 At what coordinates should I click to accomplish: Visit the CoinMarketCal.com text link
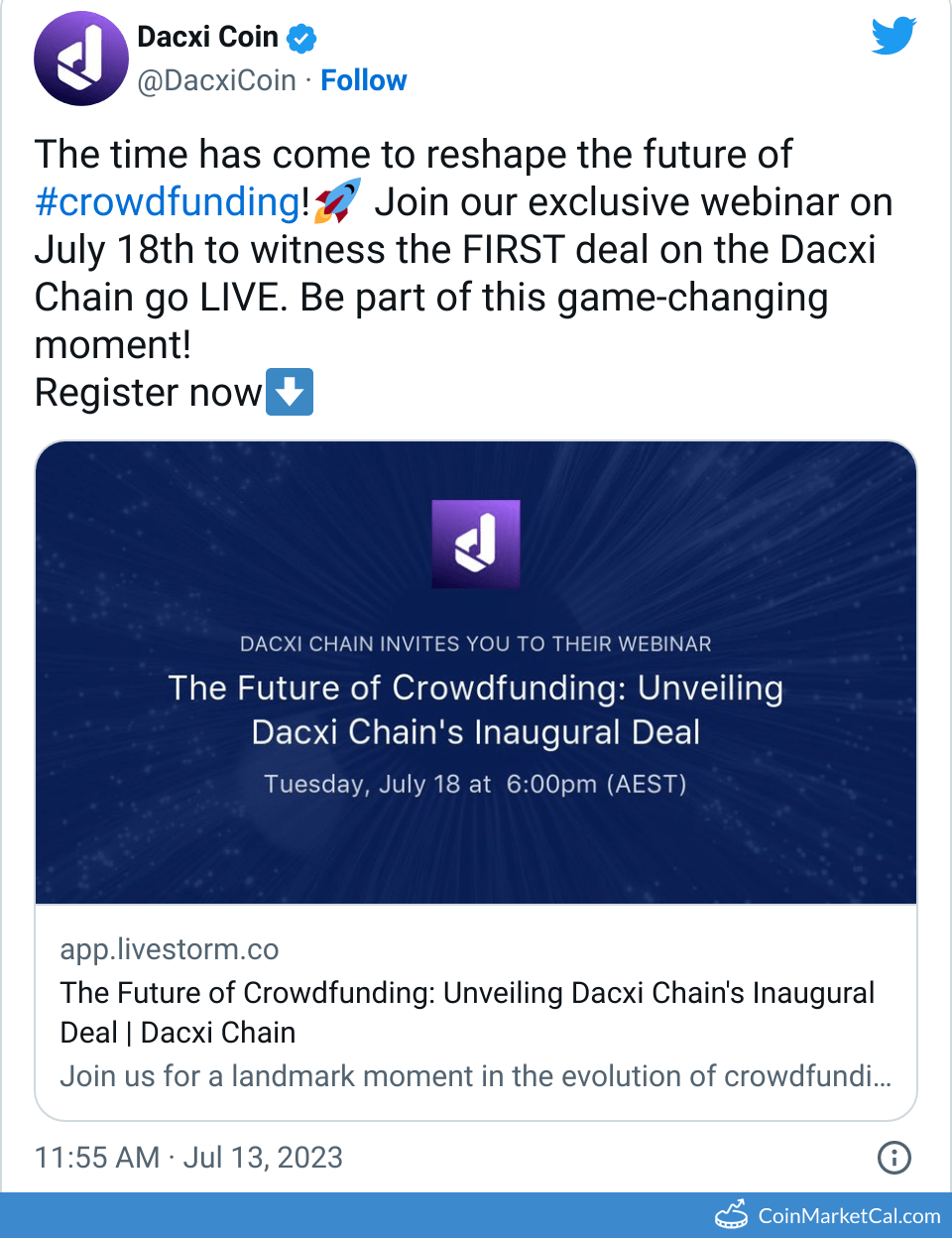click(x=849, y=1216)
